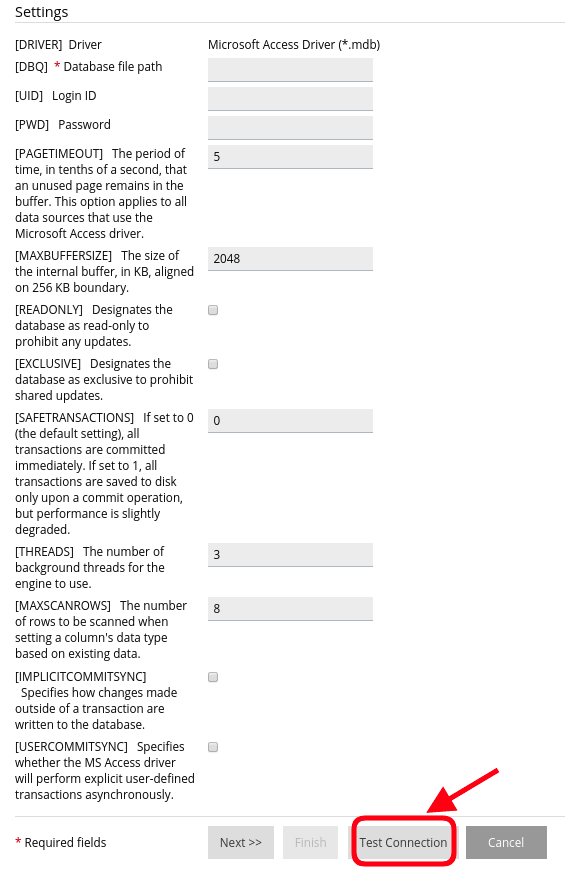Click the READONLY description label

pos(94,326)
